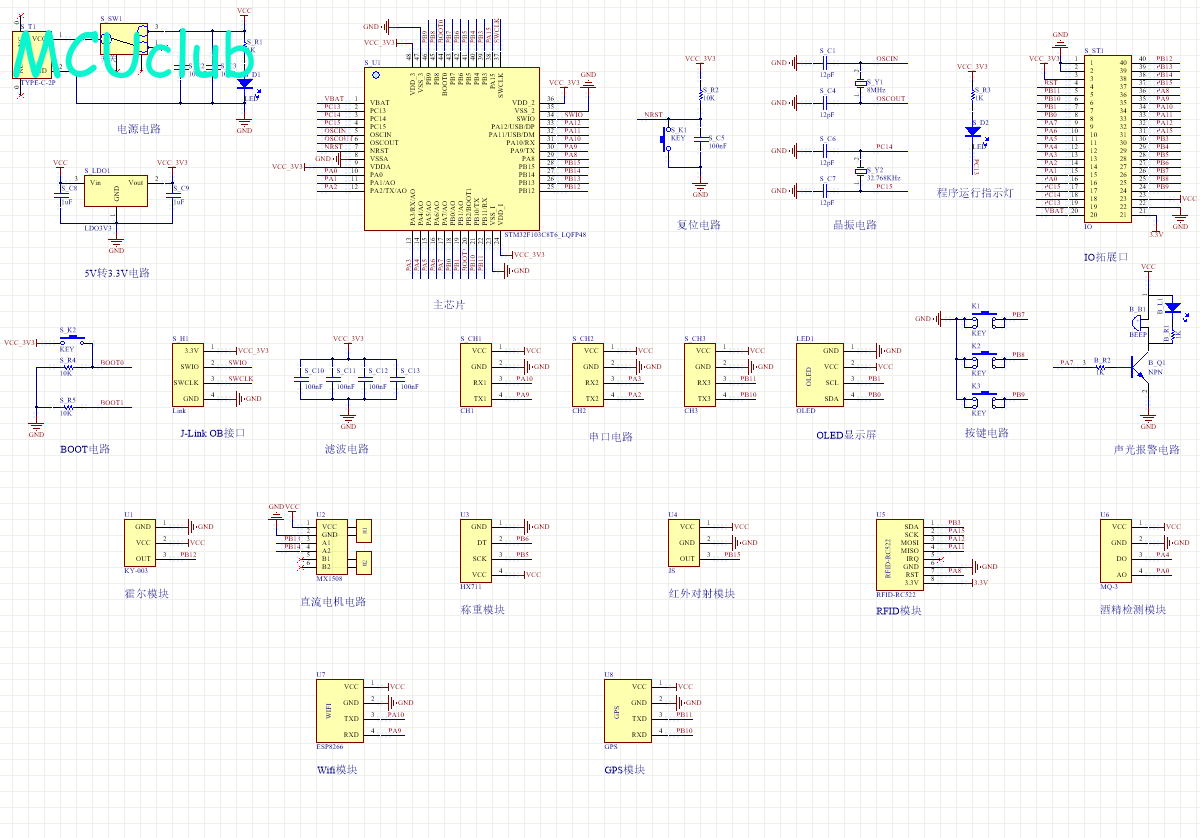The image size is (1200, 838).
Task: Click the NRST net label in reset circuit
Action: pyautogui.click(x=654, y=116)
